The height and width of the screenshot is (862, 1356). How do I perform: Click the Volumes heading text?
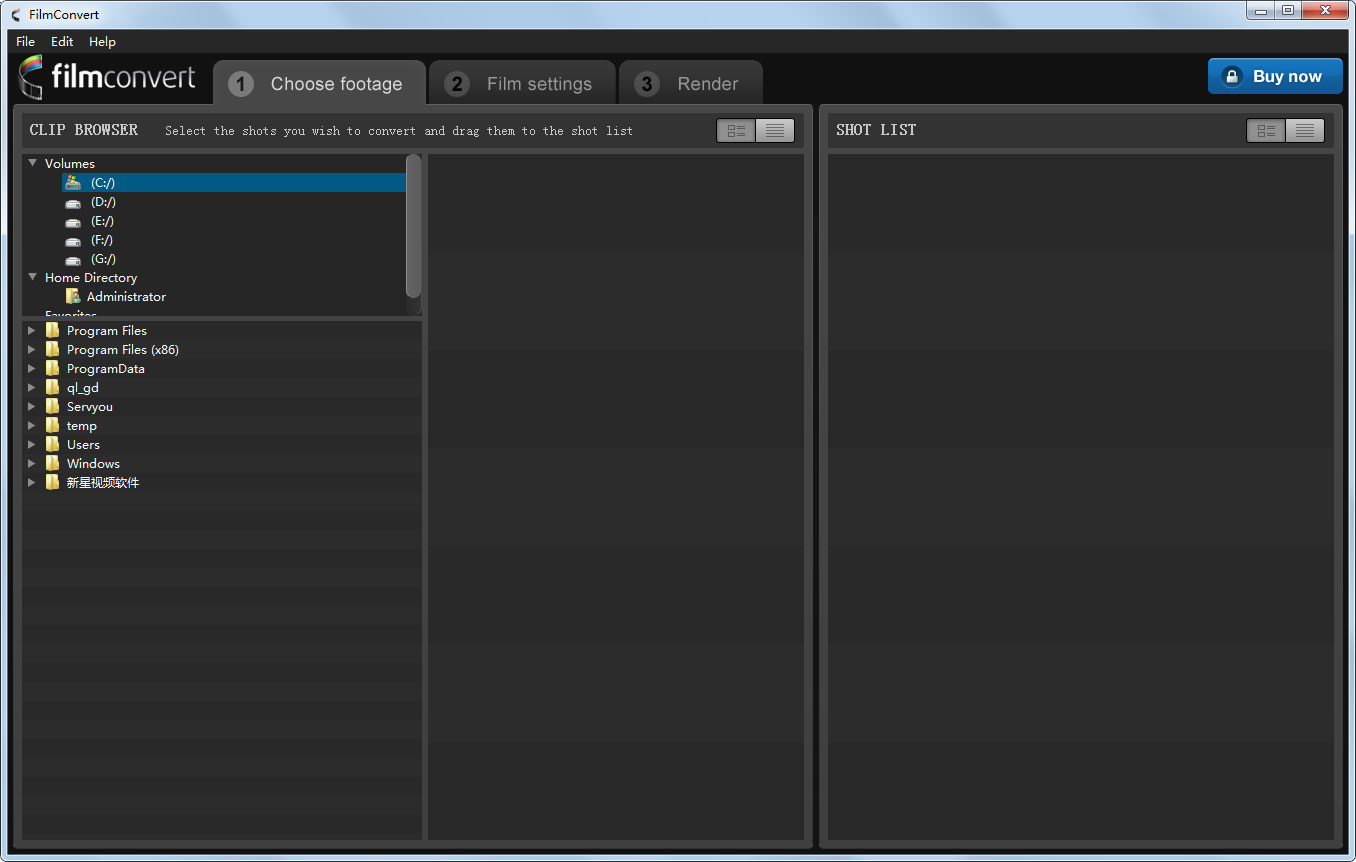point(70,164)
